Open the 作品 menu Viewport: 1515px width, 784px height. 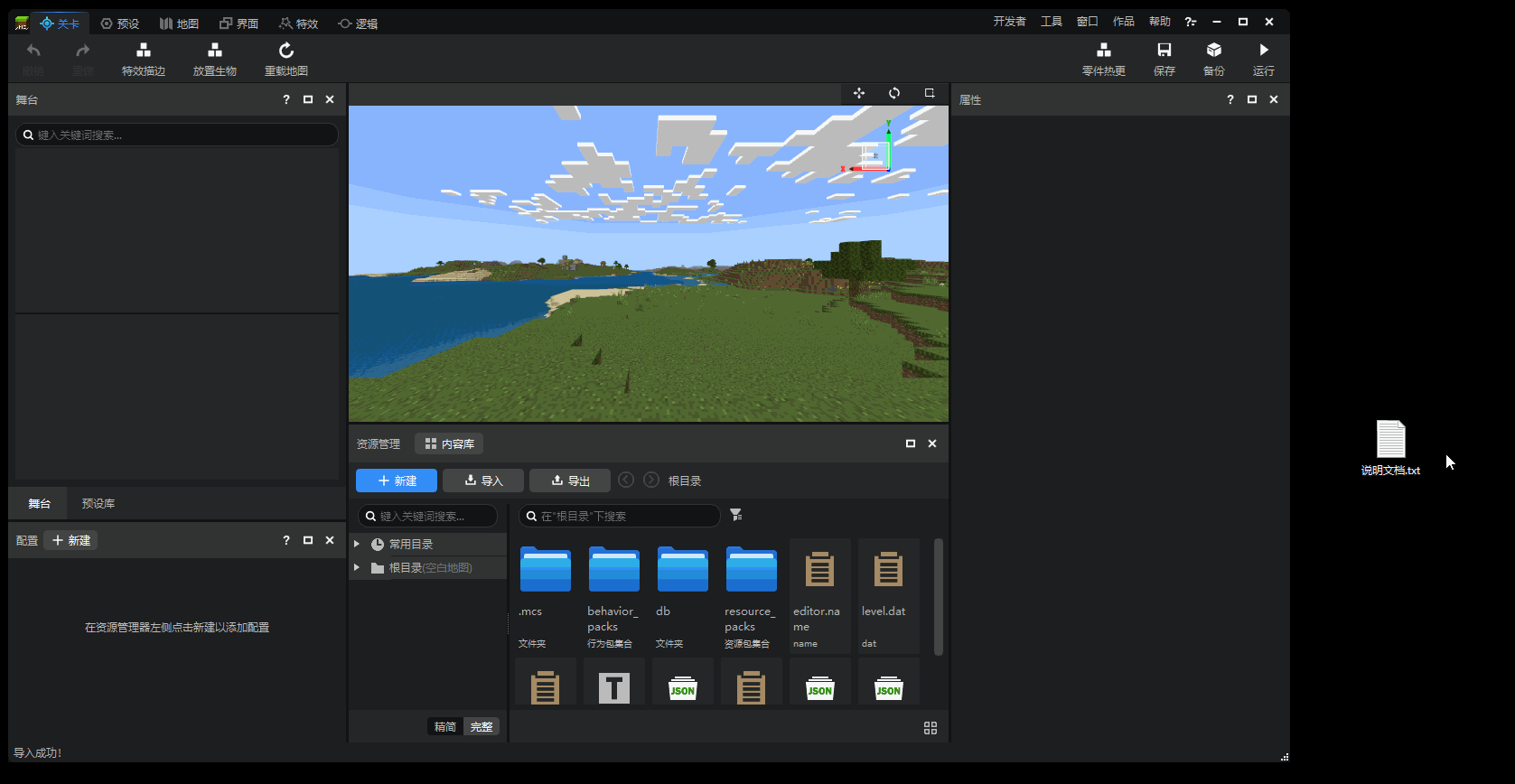[x=1124, y=22]
